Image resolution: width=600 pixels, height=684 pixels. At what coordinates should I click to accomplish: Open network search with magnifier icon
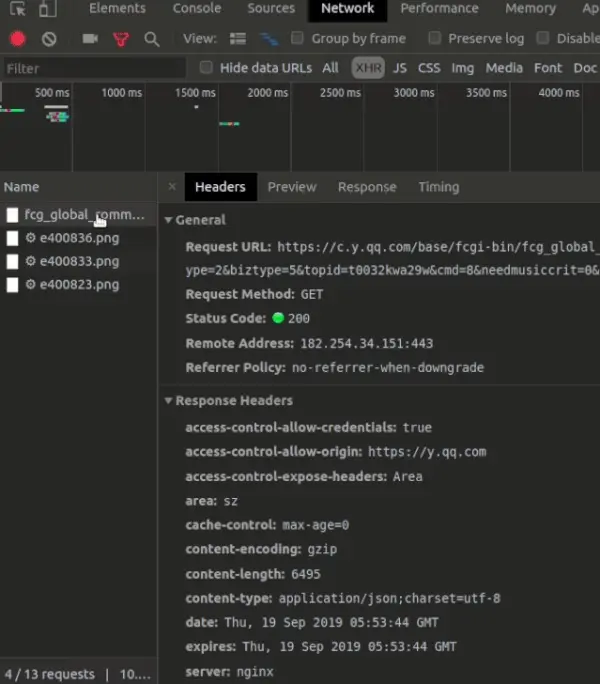[152, 39]
